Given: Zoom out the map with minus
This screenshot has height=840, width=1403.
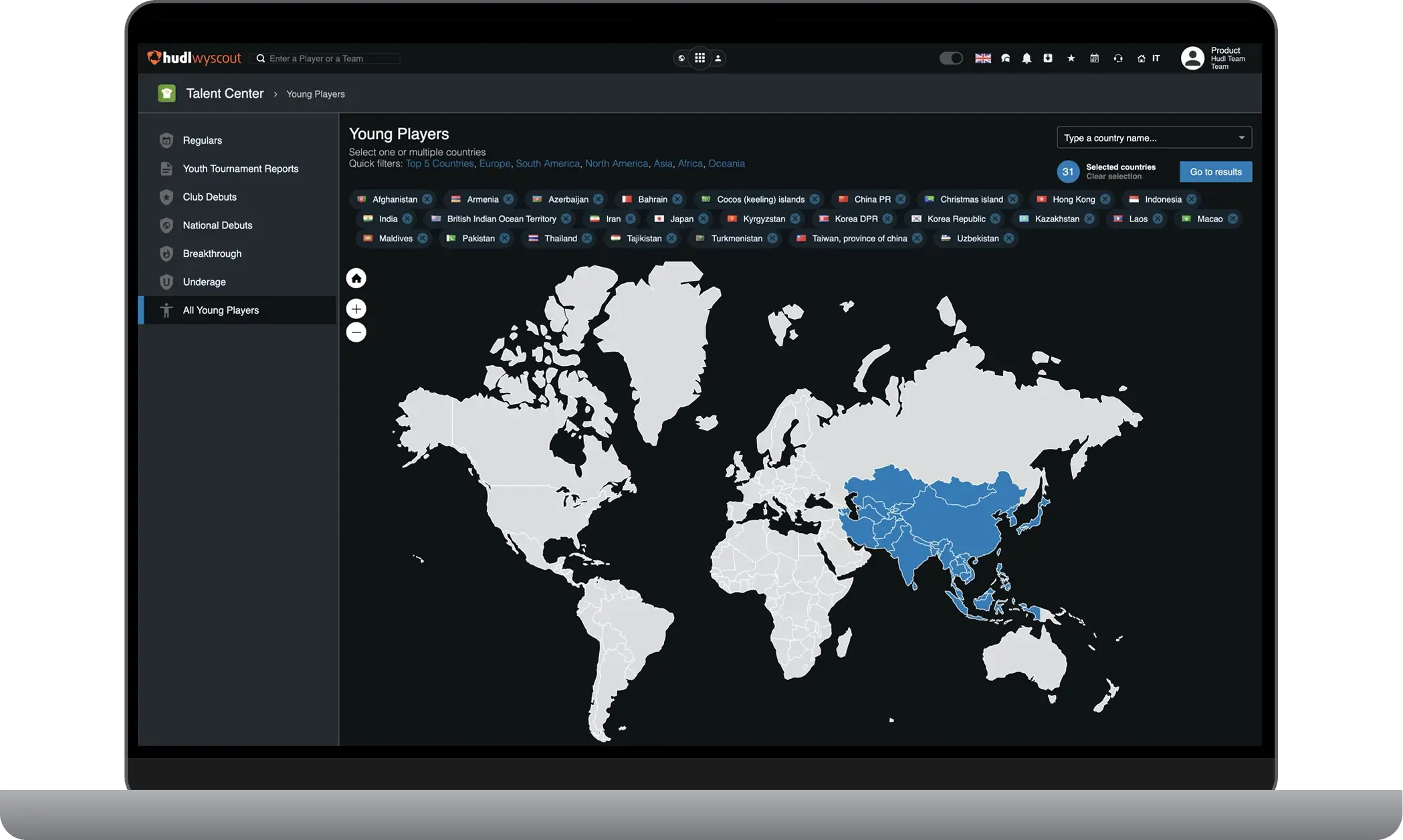Looking at the screenshot, I should coord(356,332).
